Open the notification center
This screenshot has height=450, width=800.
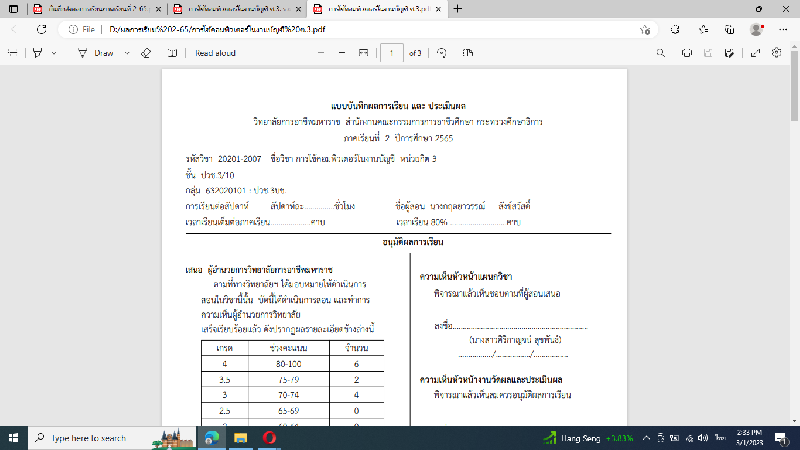click(x=781, y=438)
